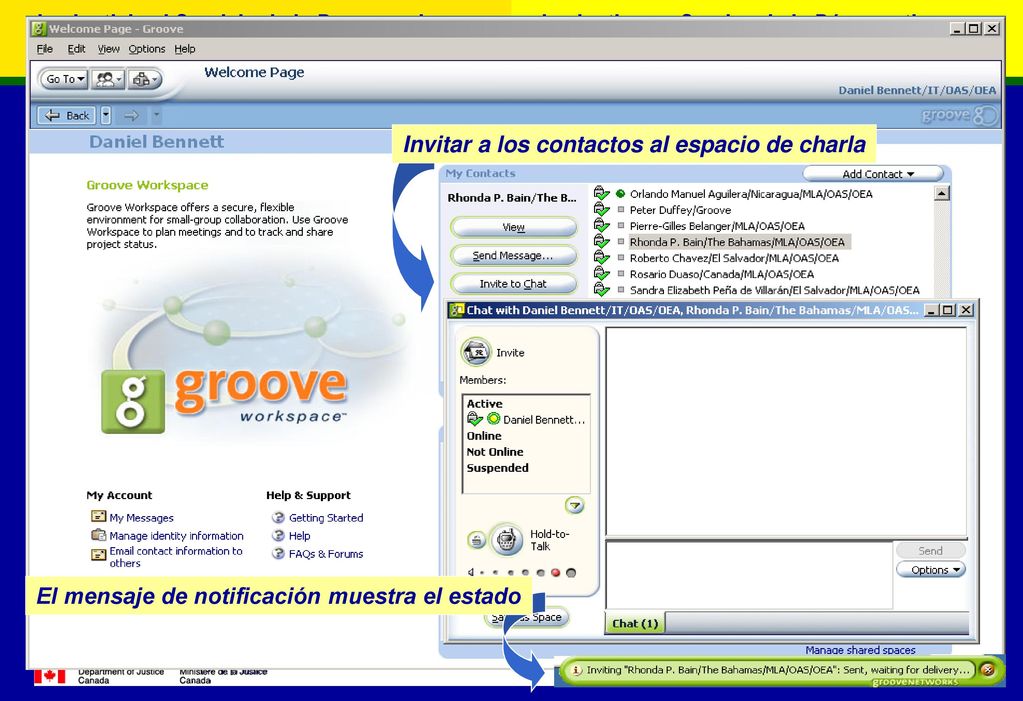Open Manage shared spaces link

click(x=860, y=650)
